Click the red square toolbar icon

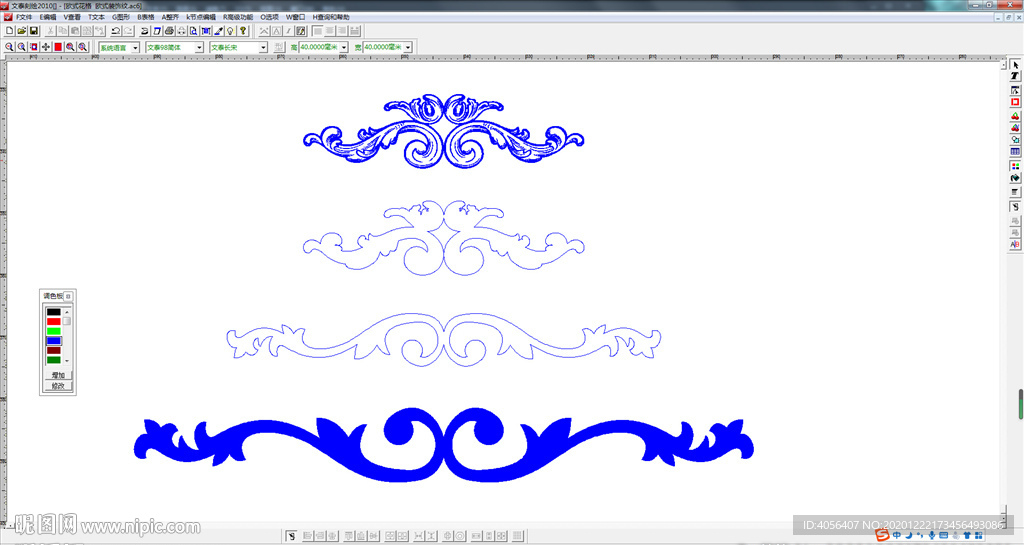[x=58, y=47]
